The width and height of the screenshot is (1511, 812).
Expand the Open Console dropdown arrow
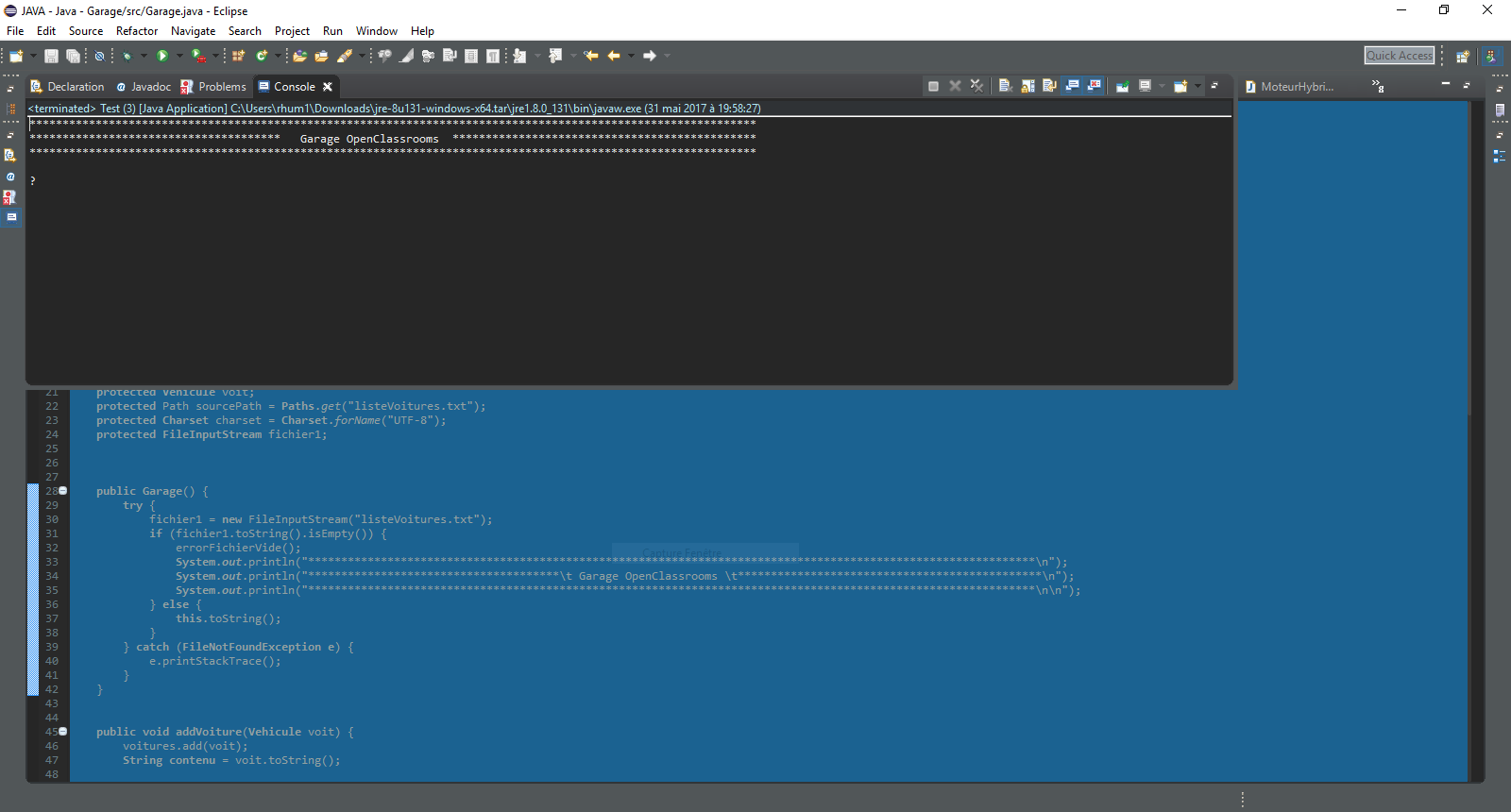(1197, 86)
